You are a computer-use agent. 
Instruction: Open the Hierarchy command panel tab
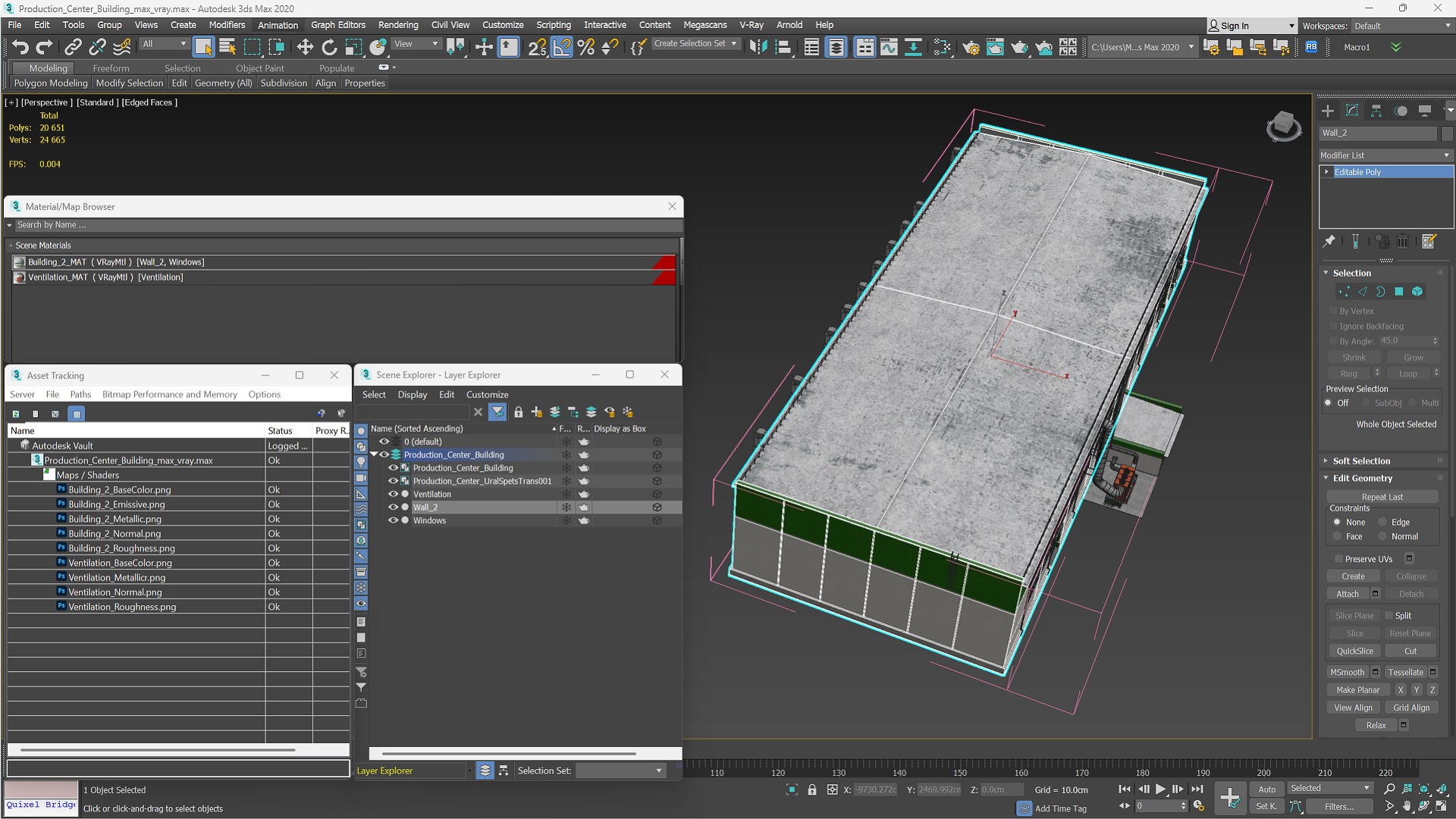point(1376,111)
